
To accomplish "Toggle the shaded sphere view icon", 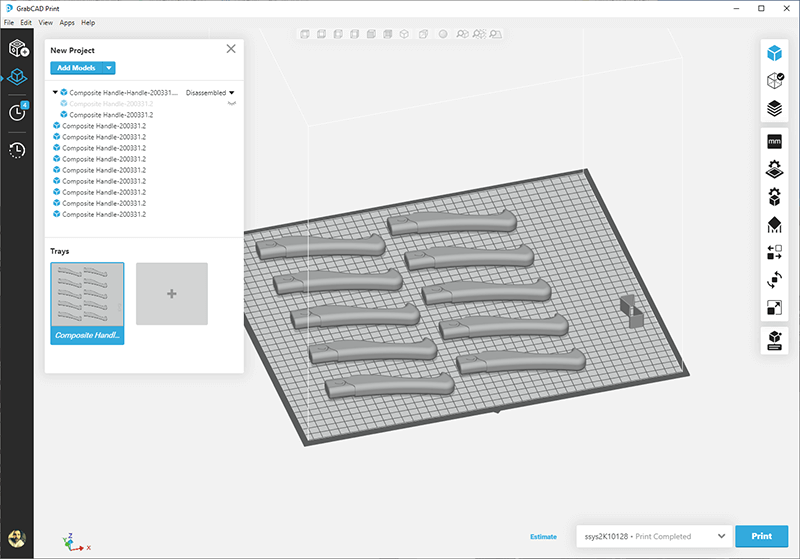I will [442, 34].
